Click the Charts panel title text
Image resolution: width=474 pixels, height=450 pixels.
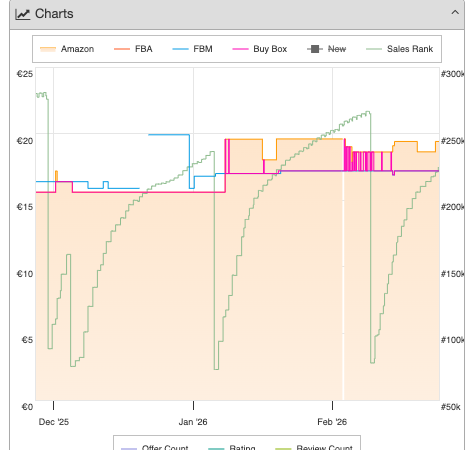click(54, 14)
